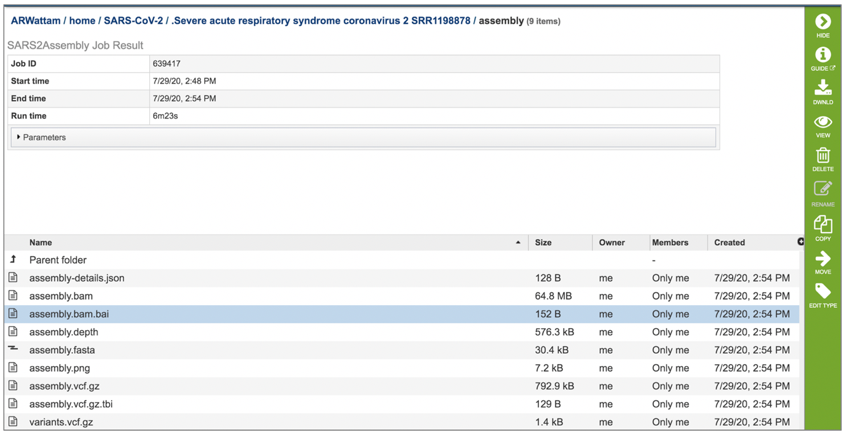This screenshot has height=433, width=845.
Task: Open the GUIDE info icon
Action: click(x=822, y=54)
